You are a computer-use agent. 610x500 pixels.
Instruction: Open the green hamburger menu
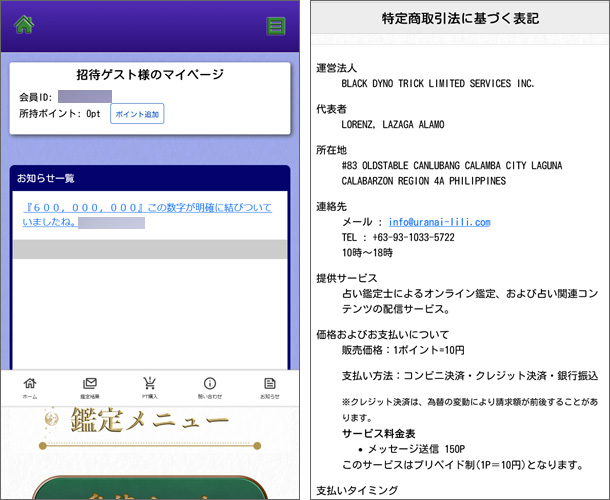[276, 26]
